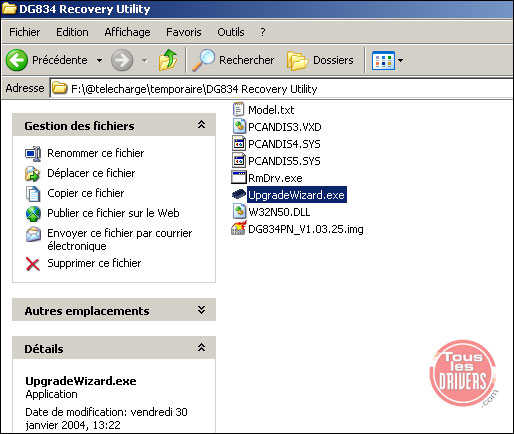514x434 pixels.
Task: Click Supprimer ce fichier link
Action: (x=94, y=263)
